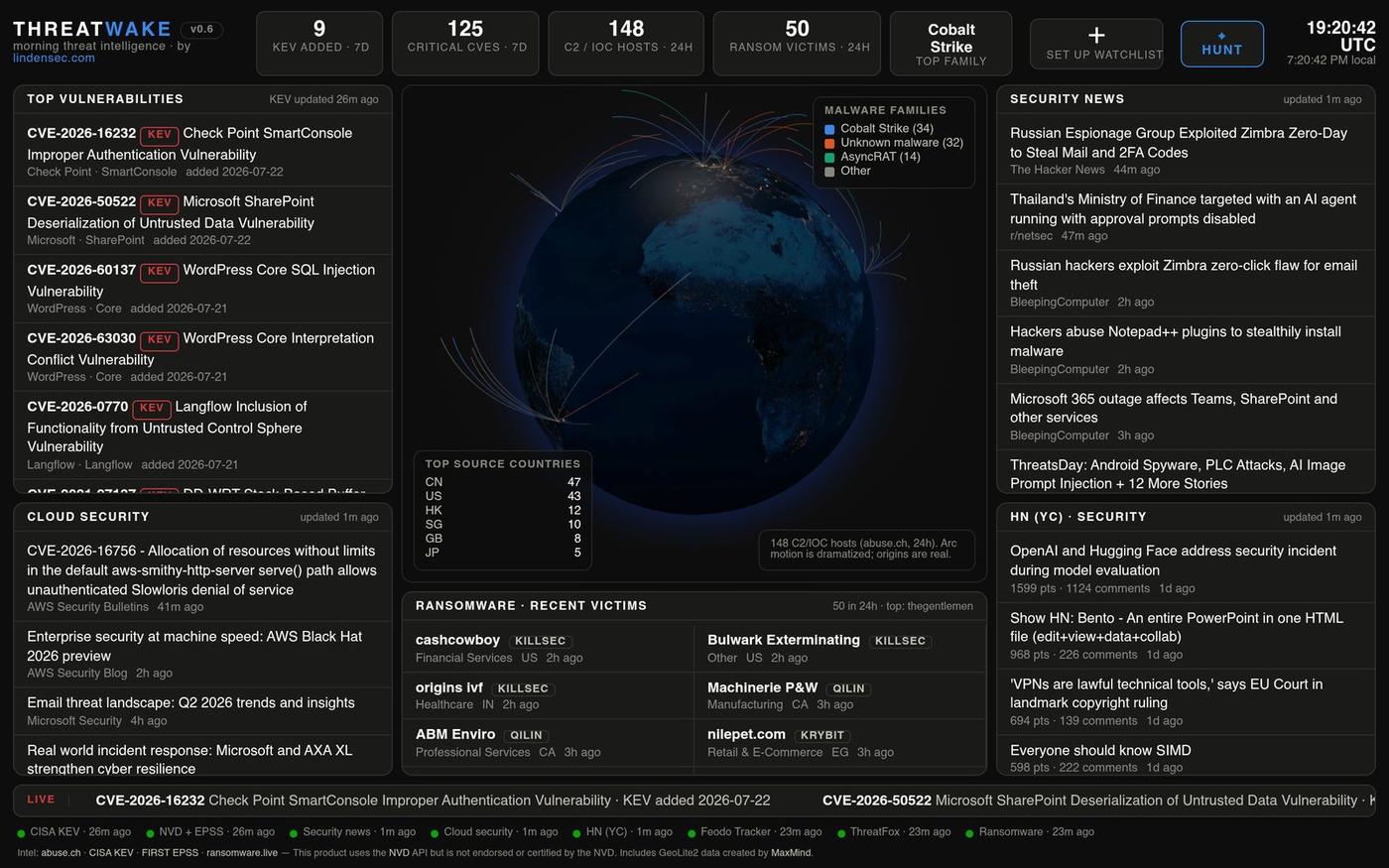Open Thailand's Ministry of Finance AI agent story
Viewport: 1389px width, 868px height.
coord(1186,217)
